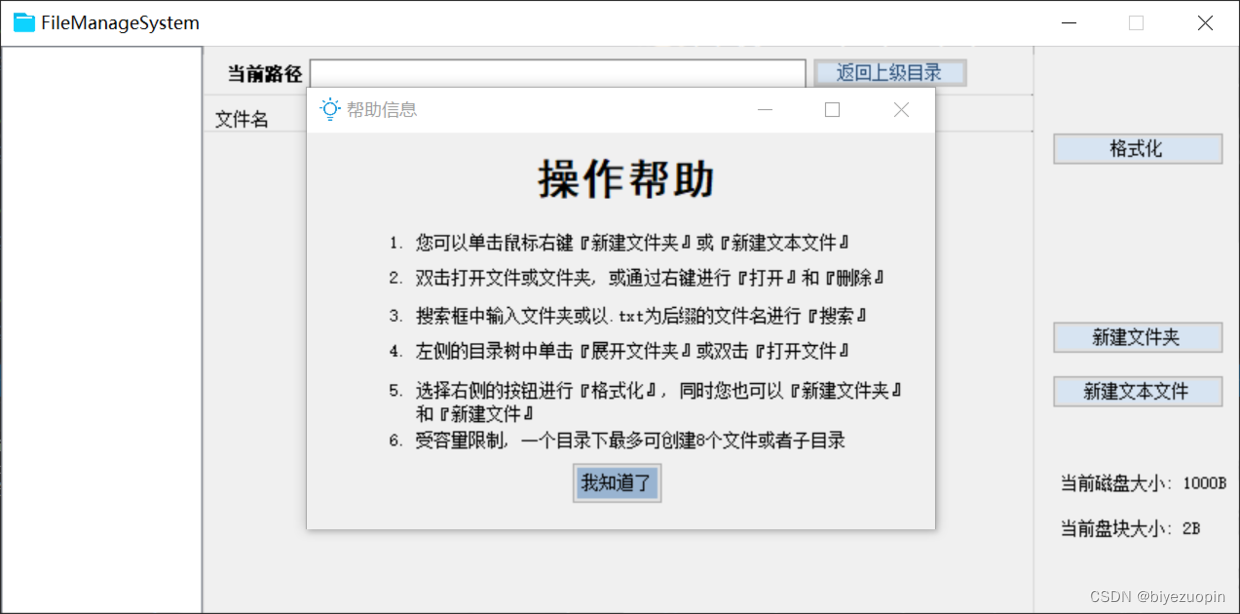Maximize the 帮助信息 dialog
The height and width of the screenshot is (614, 1240).
click(831, 109)
